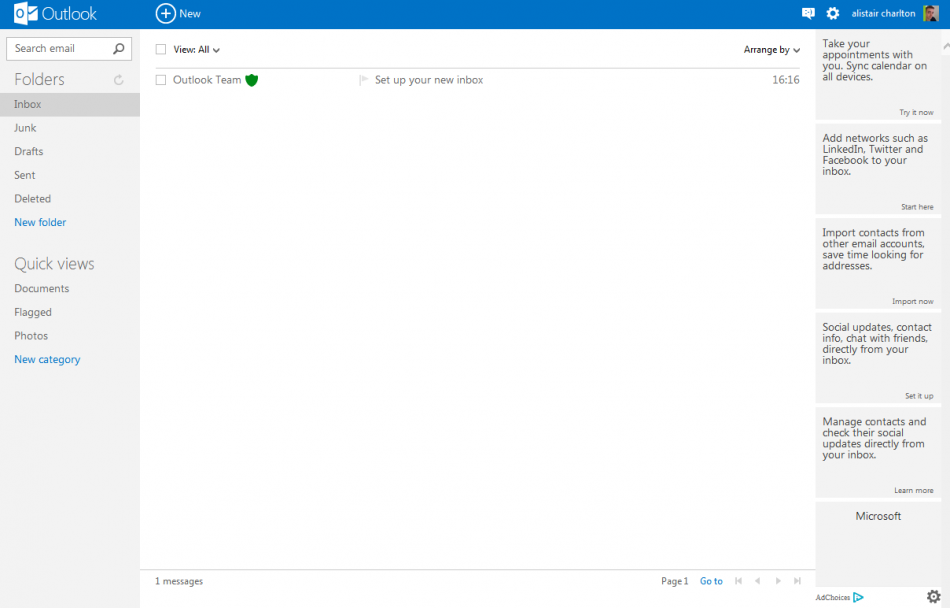Viewport: 950px width, 608px height.
Task: Click the Page 1 indicator
Action: click(x=674, y=581)
